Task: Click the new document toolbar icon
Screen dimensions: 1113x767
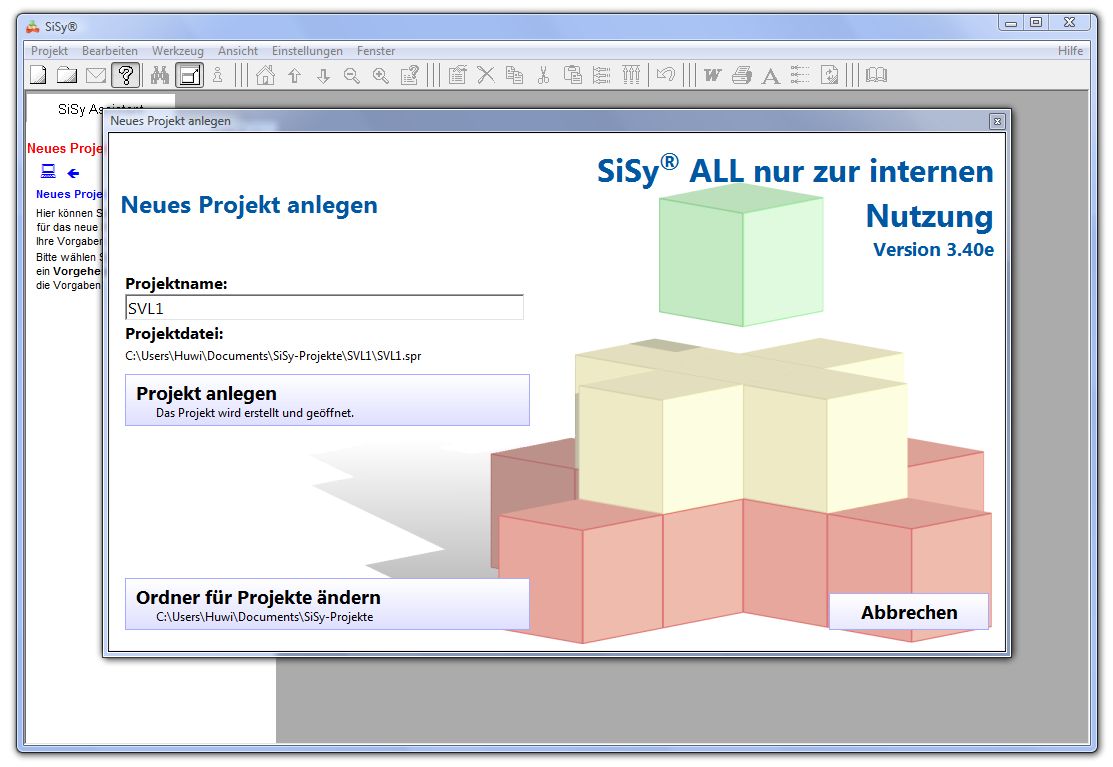Action: click(x=38, y=75)
